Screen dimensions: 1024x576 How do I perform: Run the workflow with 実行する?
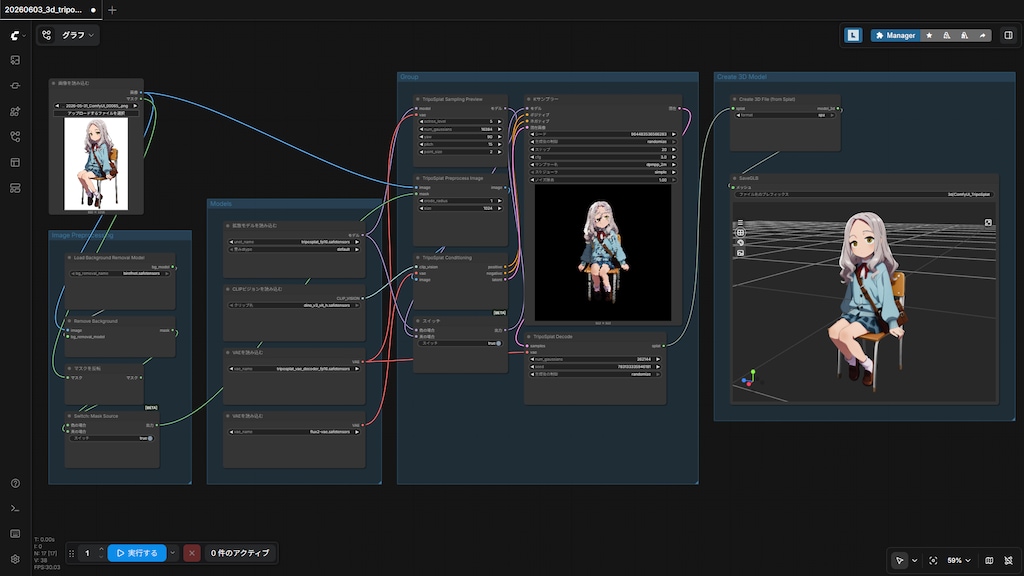tap(137, 553)
